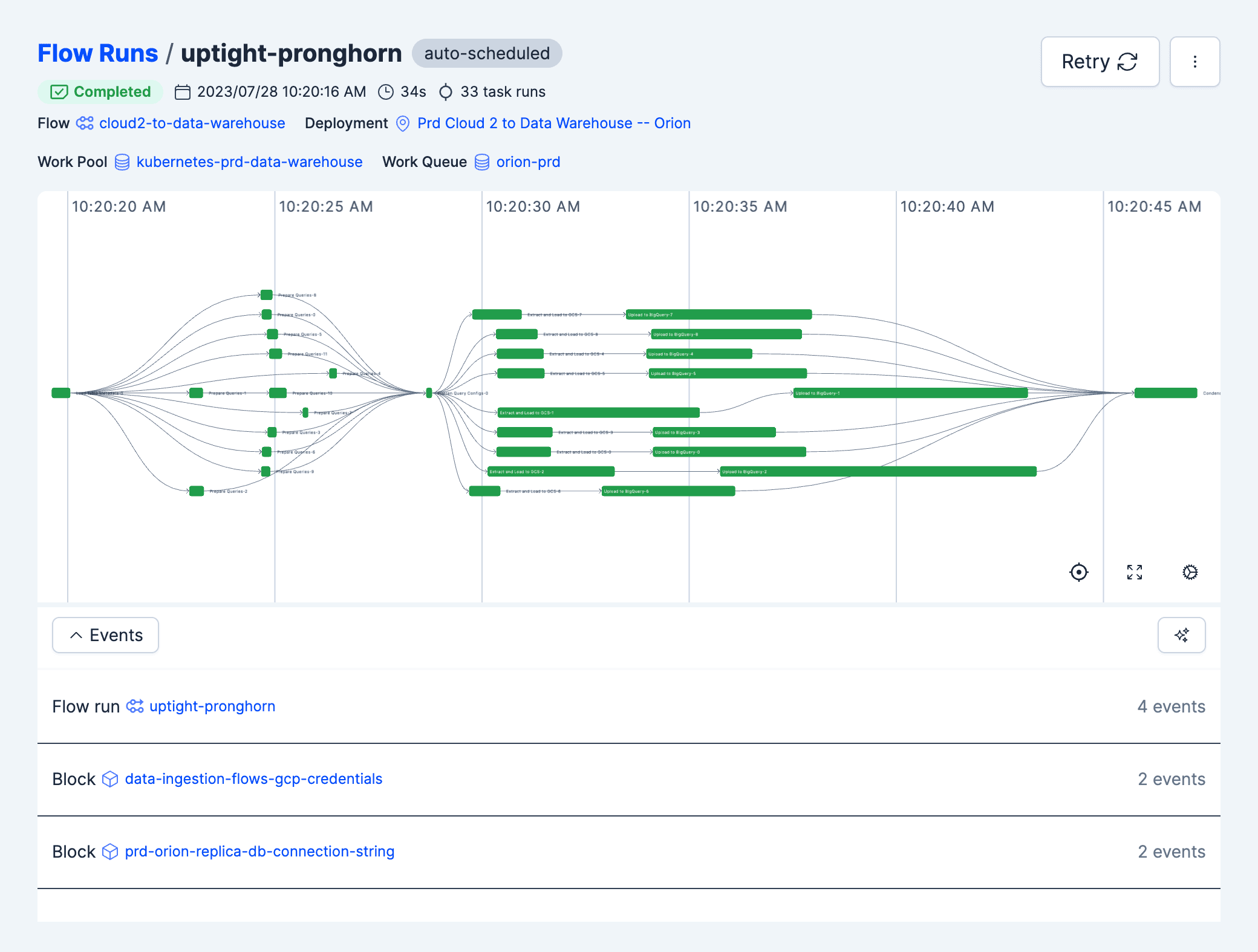Select the Upload to BigQuery-1 task bar
1258x952 pixels.
click(x=910, y=393)
